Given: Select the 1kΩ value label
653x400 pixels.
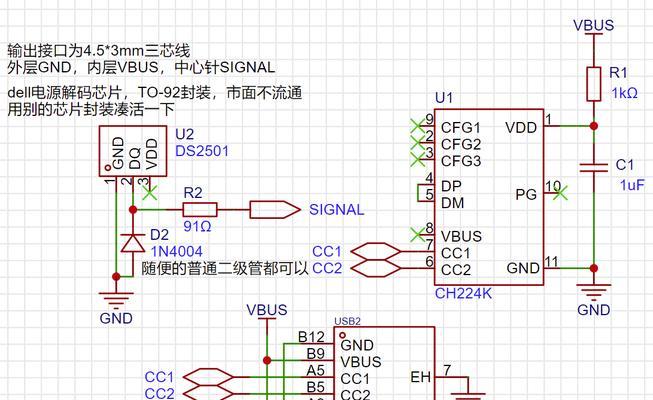Looking at the screenshot, I should coord(624,93).
